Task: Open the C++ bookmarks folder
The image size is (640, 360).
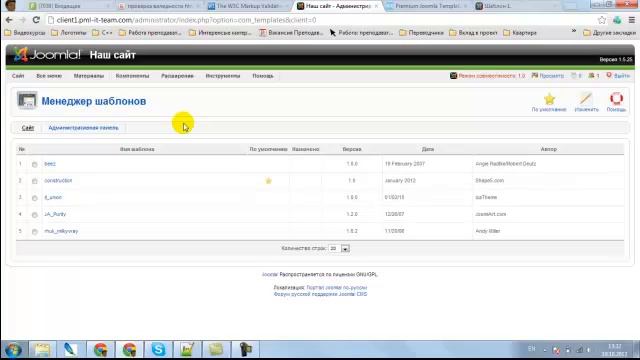Action: pyautogui.click(x=102, y=33)
